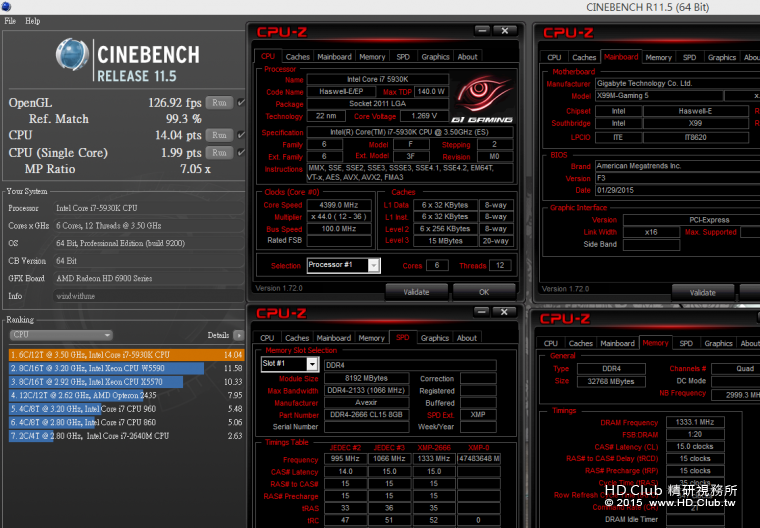Click the Max Bandwidth DDR4-2133 field
This screenshot has height=528, width=760.
(366, 391)
